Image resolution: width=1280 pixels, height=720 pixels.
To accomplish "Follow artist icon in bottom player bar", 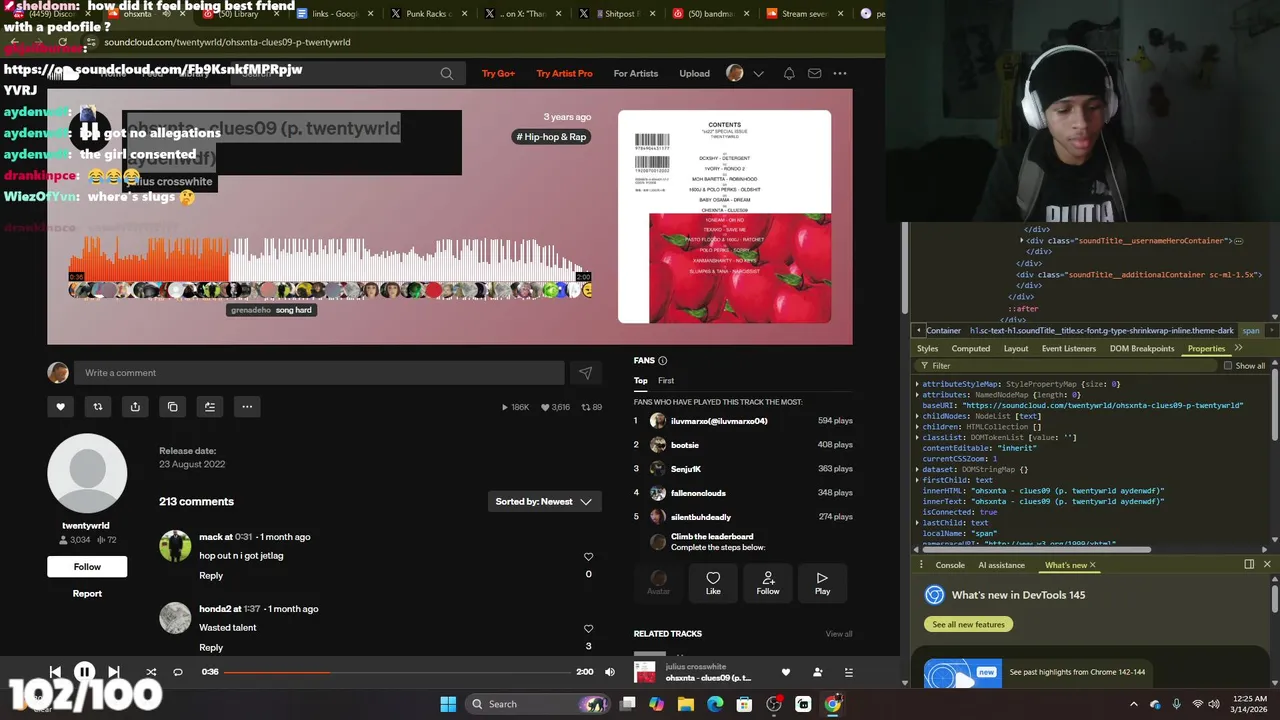I will [817, 672].
